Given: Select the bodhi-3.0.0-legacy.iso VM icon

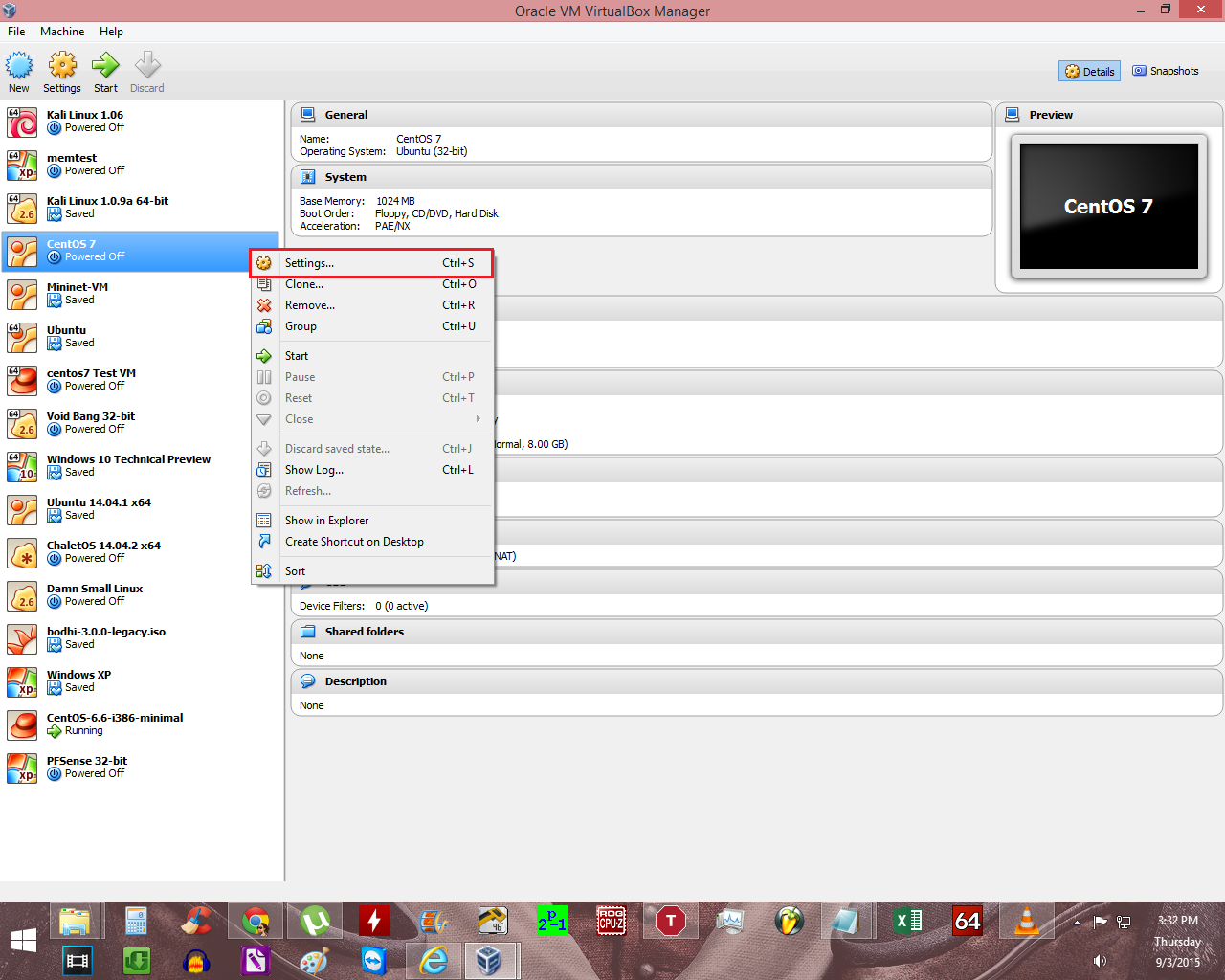Looking at the screenshot, I should click(x=22, y=638).
